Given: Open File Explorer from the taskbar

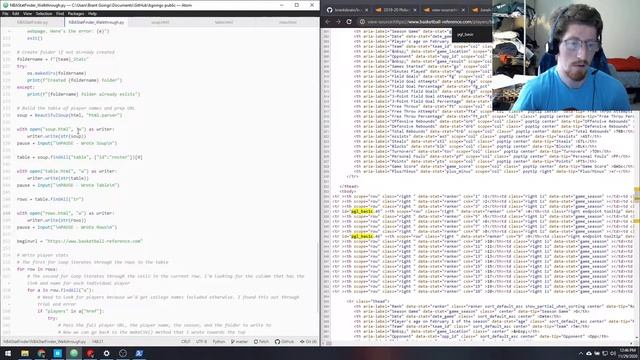Looking at the screenshot, I should pyautogui.click(x=25, y=353).
